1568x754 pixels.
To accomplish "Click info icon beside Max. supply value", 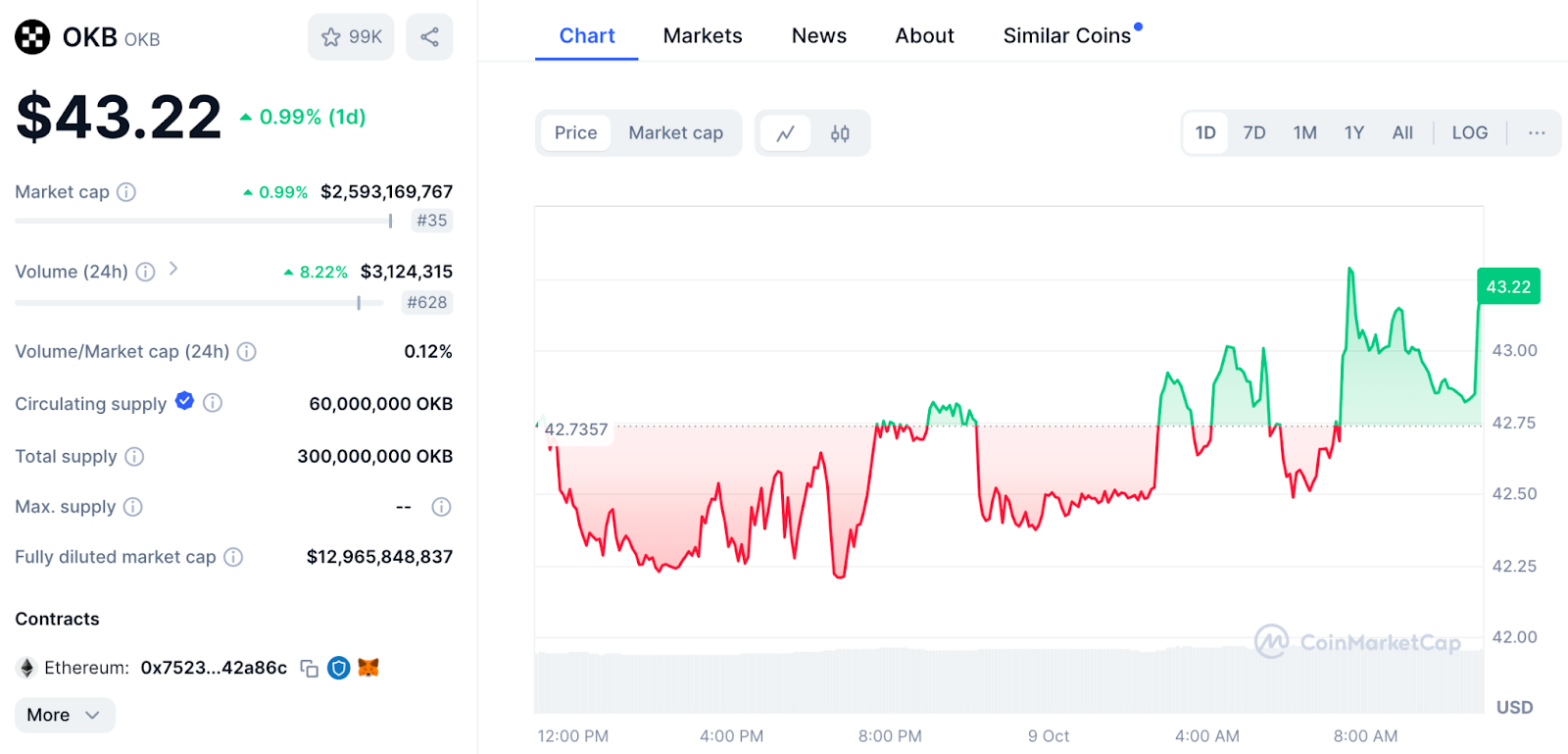I will pos(441,507).
